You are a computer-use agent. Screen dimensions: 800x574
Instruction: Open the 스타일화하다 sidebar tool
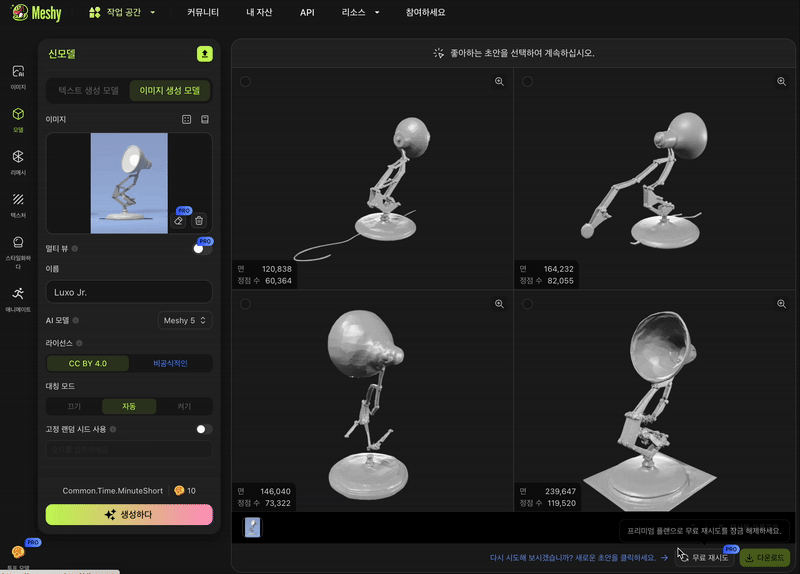[18, 252]
